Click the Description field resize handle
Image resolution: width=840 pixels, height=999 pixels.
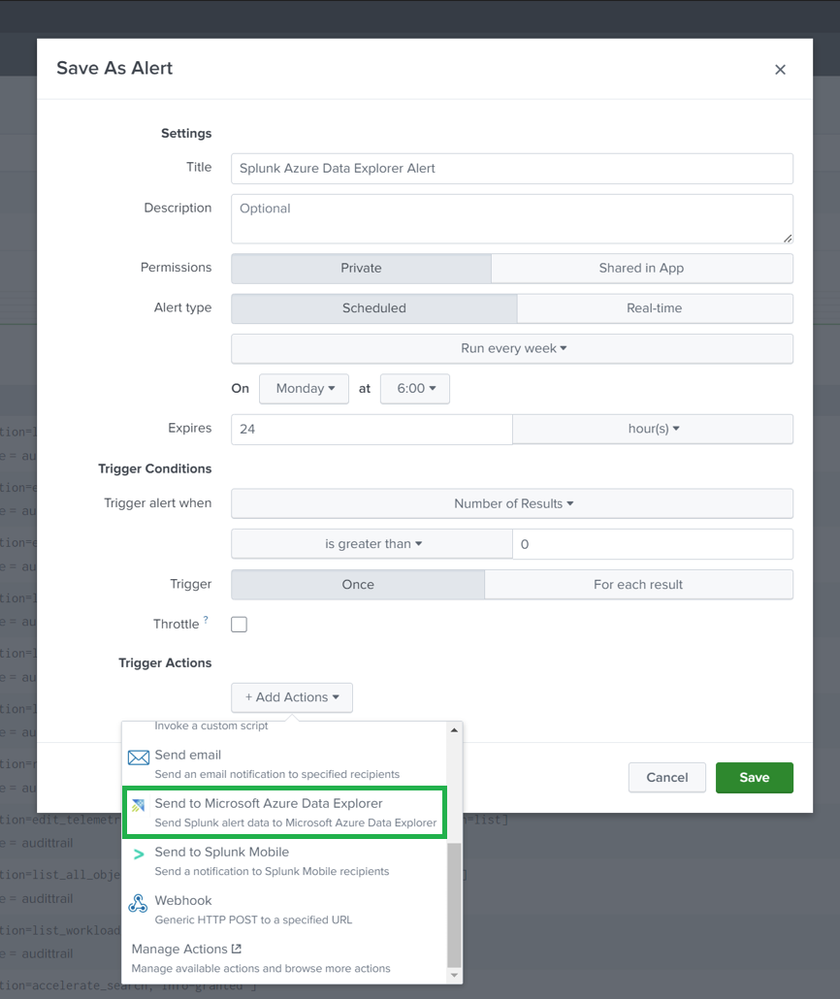(x=788, y=238)
